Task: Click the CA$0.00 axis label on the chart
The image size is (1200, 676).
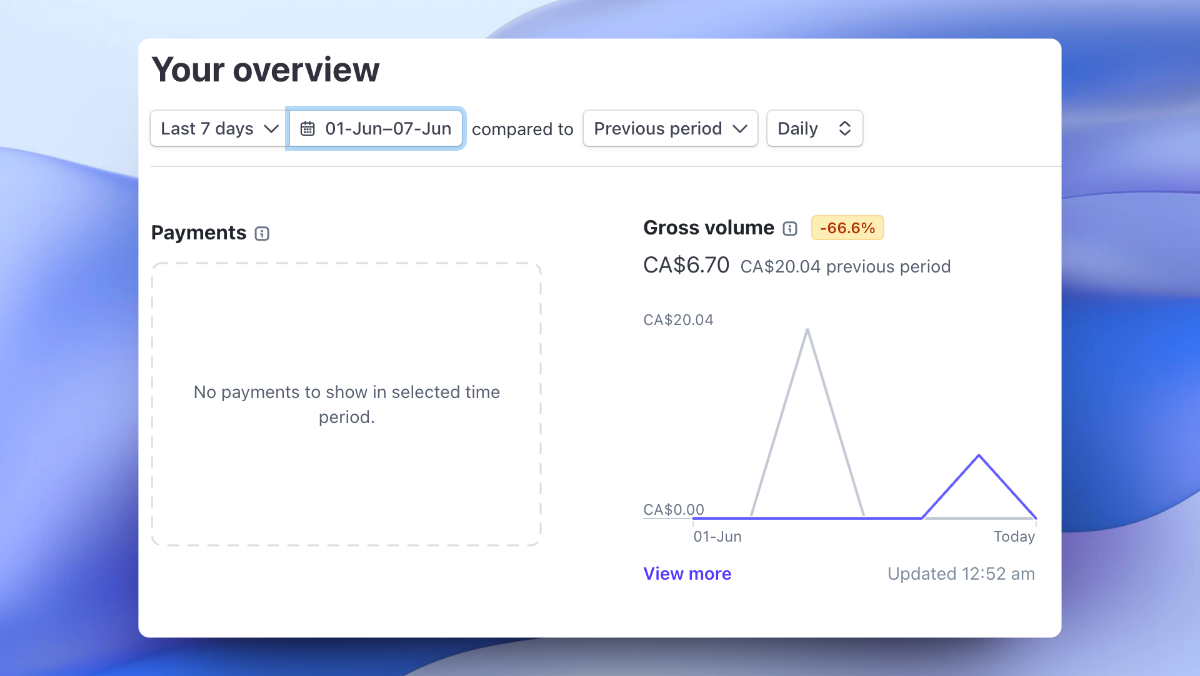Action: tap(673, 509)
